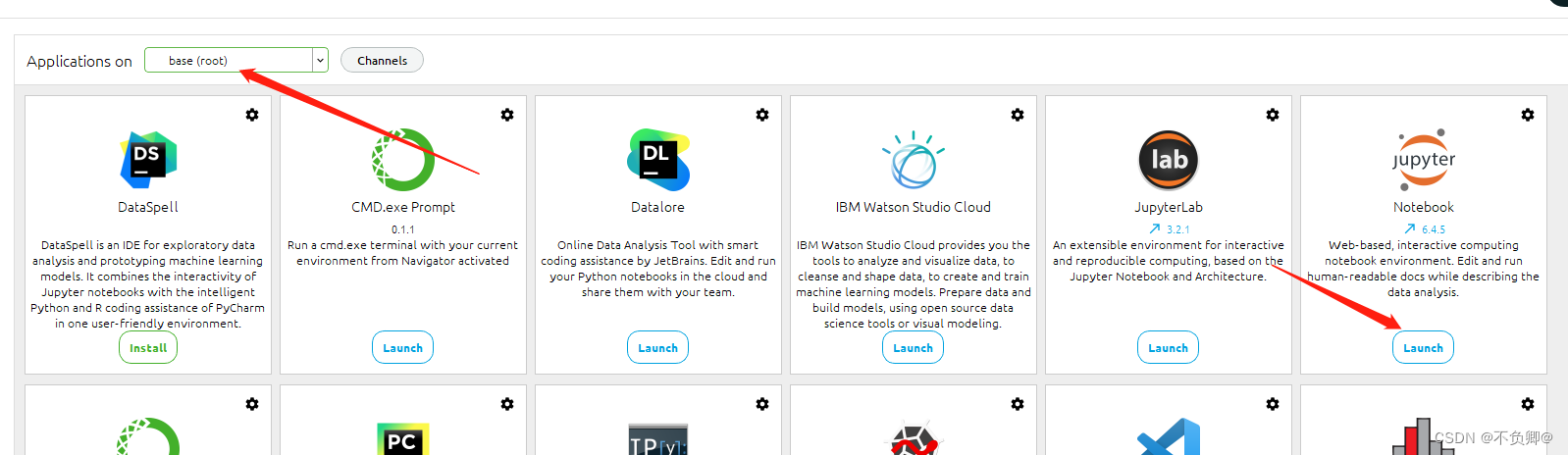The width and height of the screenshot is (1568, 455).
Task: Click the IPy Qt Console icon
Action: coord(658,439)
